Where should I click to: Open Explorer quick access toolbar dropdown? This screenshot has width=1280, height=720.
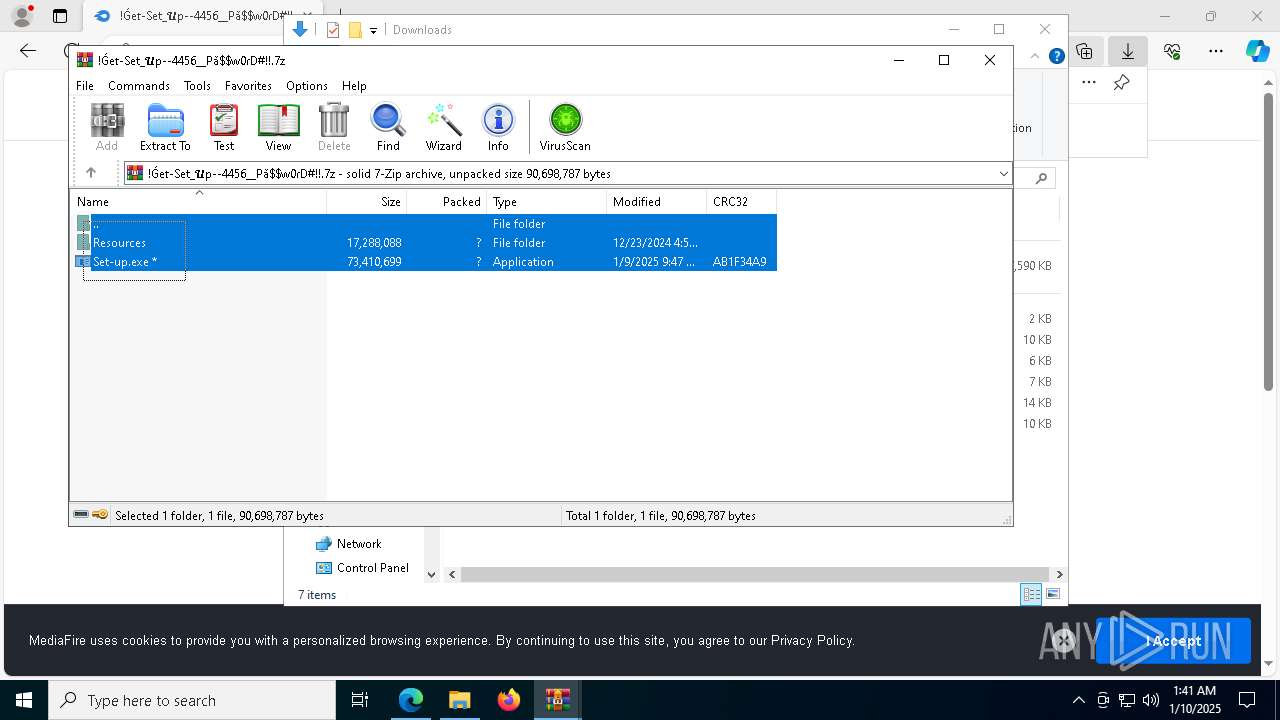(x=374, y=31)
